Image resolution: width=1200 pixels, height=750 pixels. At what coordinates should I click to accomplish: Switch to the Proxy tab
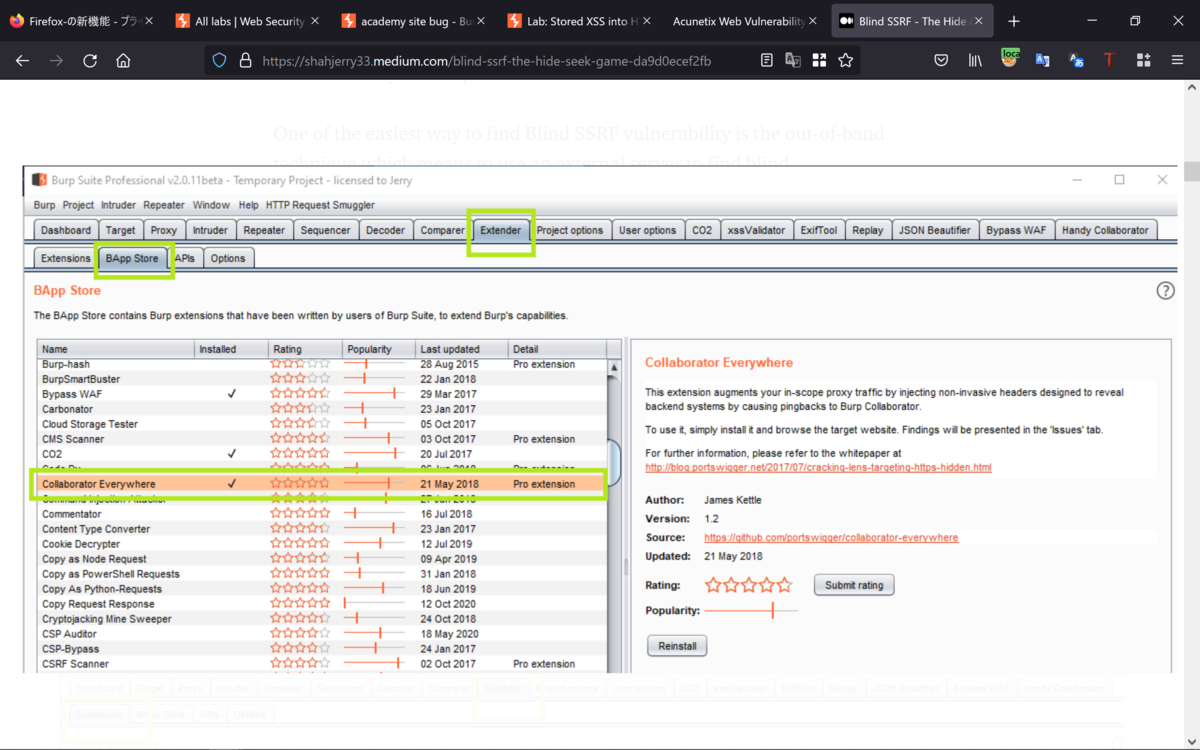click(x=164, y=230)
